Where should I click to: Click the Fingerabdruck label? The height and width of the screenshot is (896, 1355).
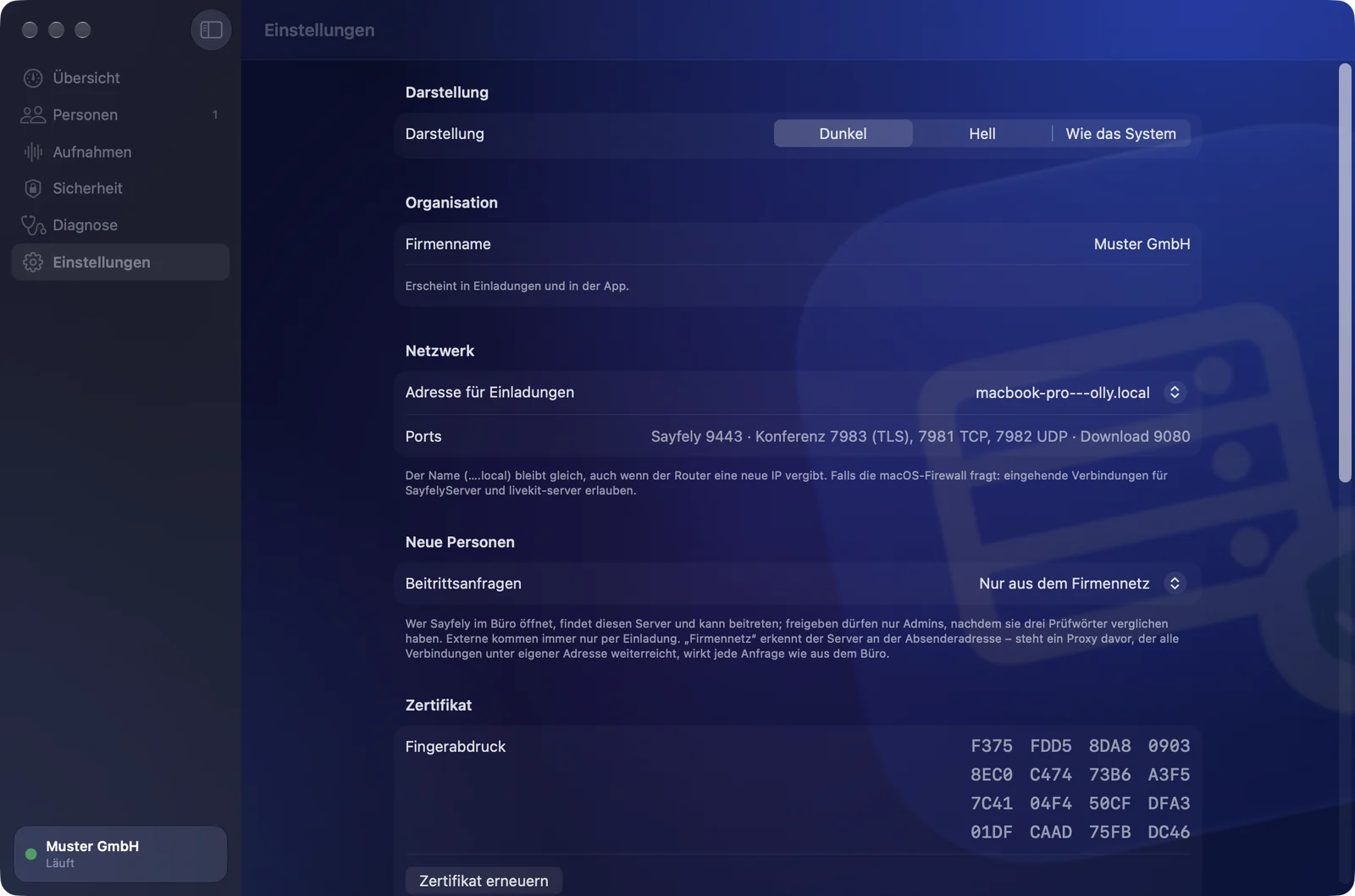[x=455, y=746]
